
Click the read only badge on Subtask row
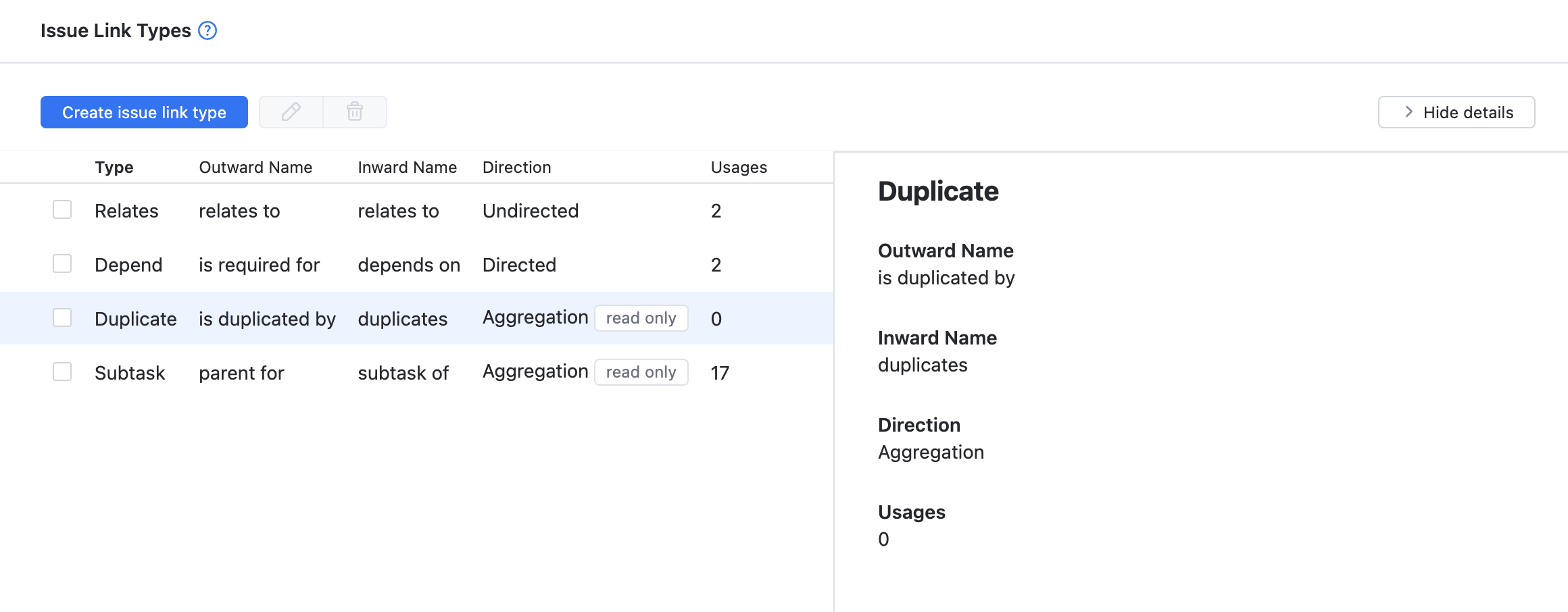[x=641, y=372]
